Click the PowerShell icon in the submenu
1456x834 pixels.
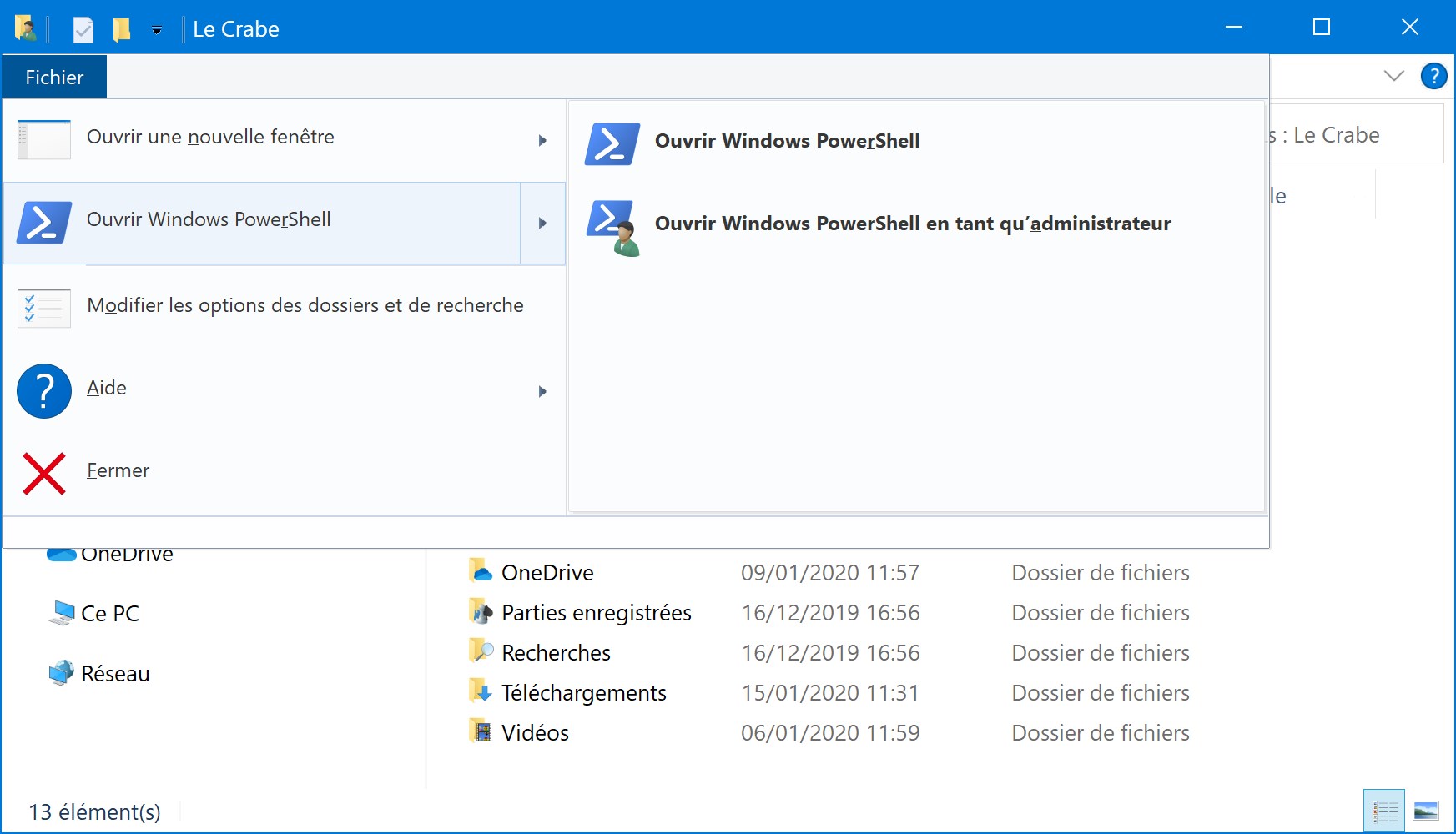[x=612, y=143]
